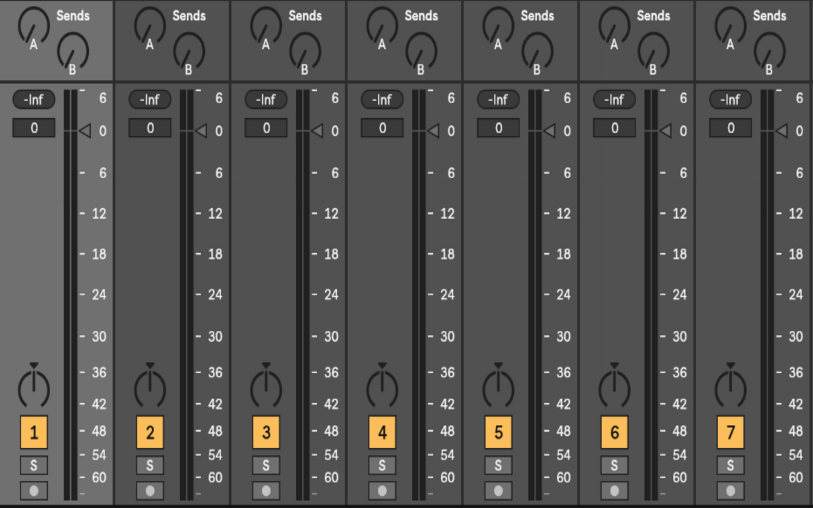Image resolution: width=813 pixels, height=508 pixels.
Task: Click Send A knob on track 5
Action: 497,21
